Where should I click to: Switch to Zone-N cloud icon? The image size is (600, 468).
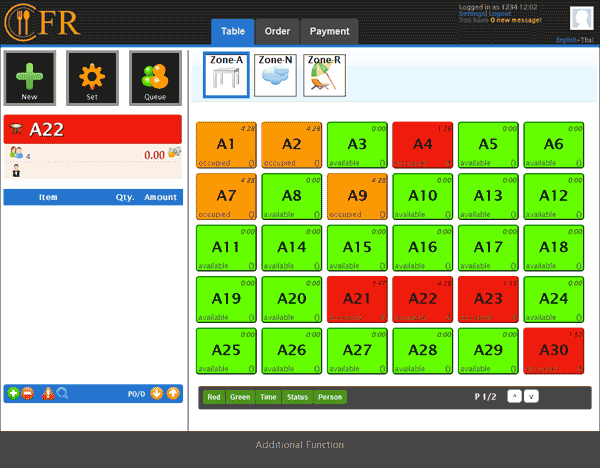pos(275,75)
